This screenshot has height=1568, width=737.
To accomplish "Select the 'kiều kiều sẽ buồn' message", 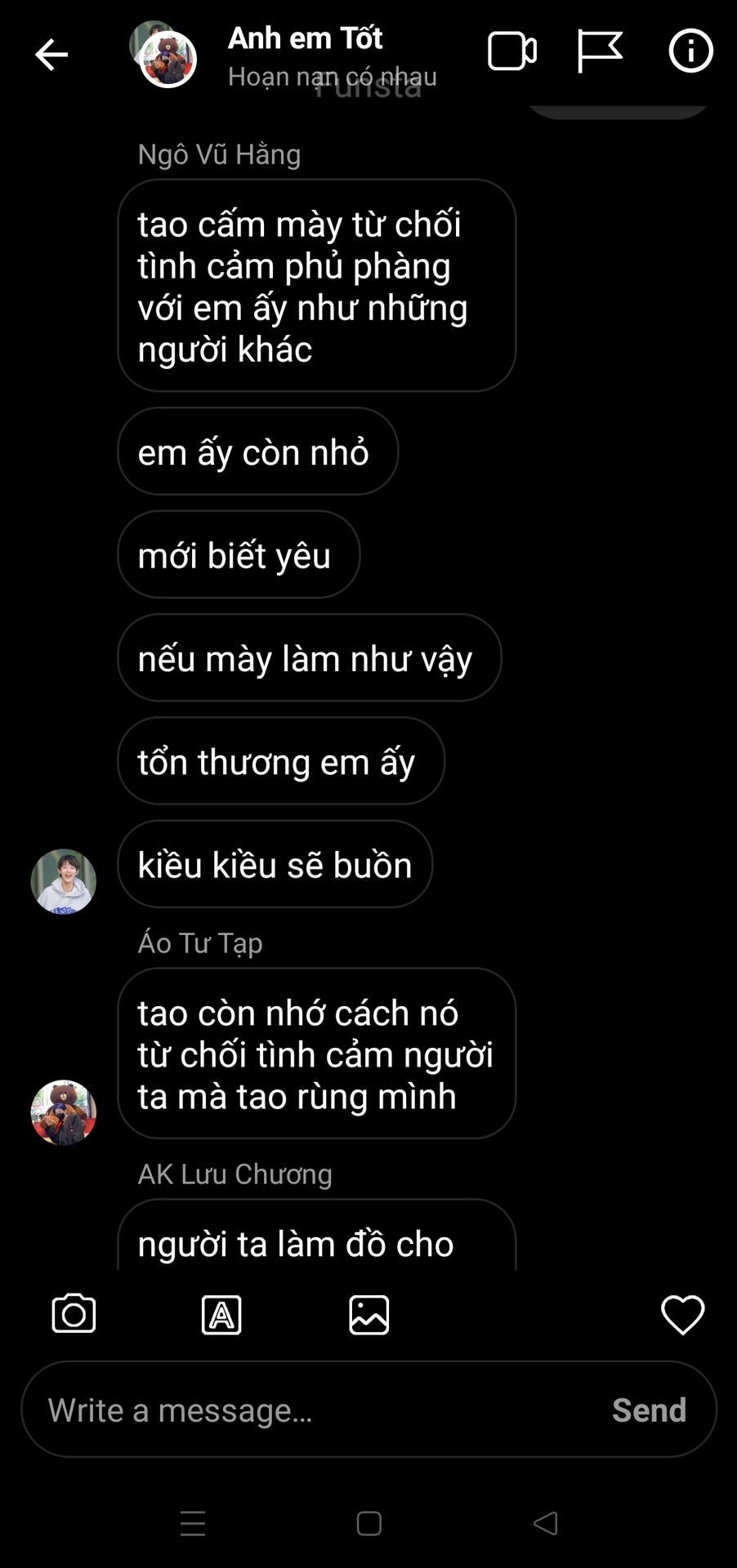I will [275, 864].
